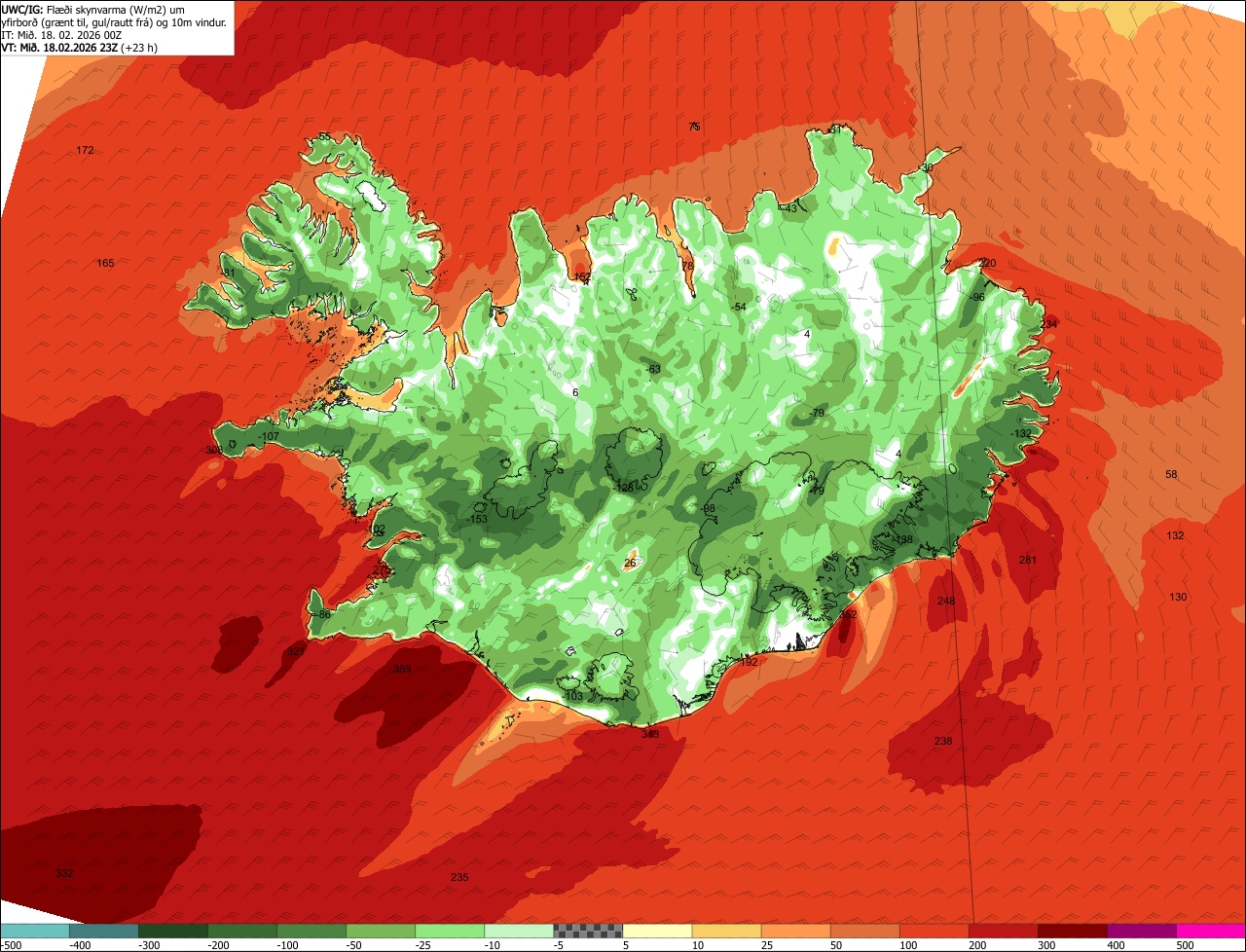
Task: Click the legend label '-200'
Action: point(219,945)
